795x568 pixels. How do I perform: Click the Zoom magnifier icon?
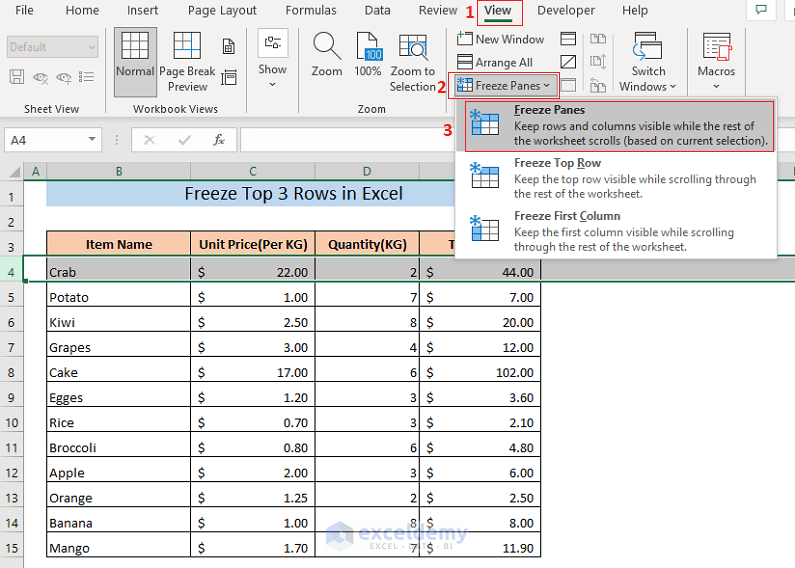[327, 46]
